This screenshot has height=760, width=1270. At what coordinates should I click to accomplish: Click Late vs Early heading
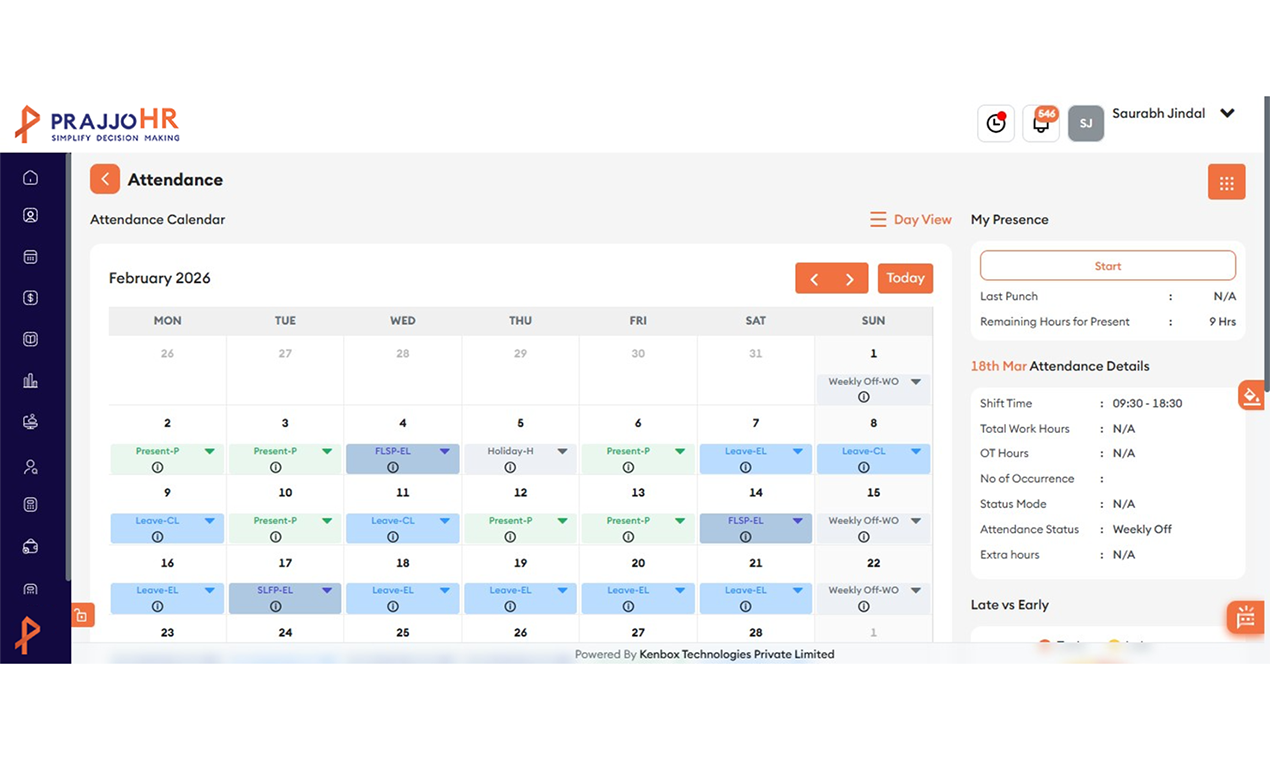click(1010, 605)
